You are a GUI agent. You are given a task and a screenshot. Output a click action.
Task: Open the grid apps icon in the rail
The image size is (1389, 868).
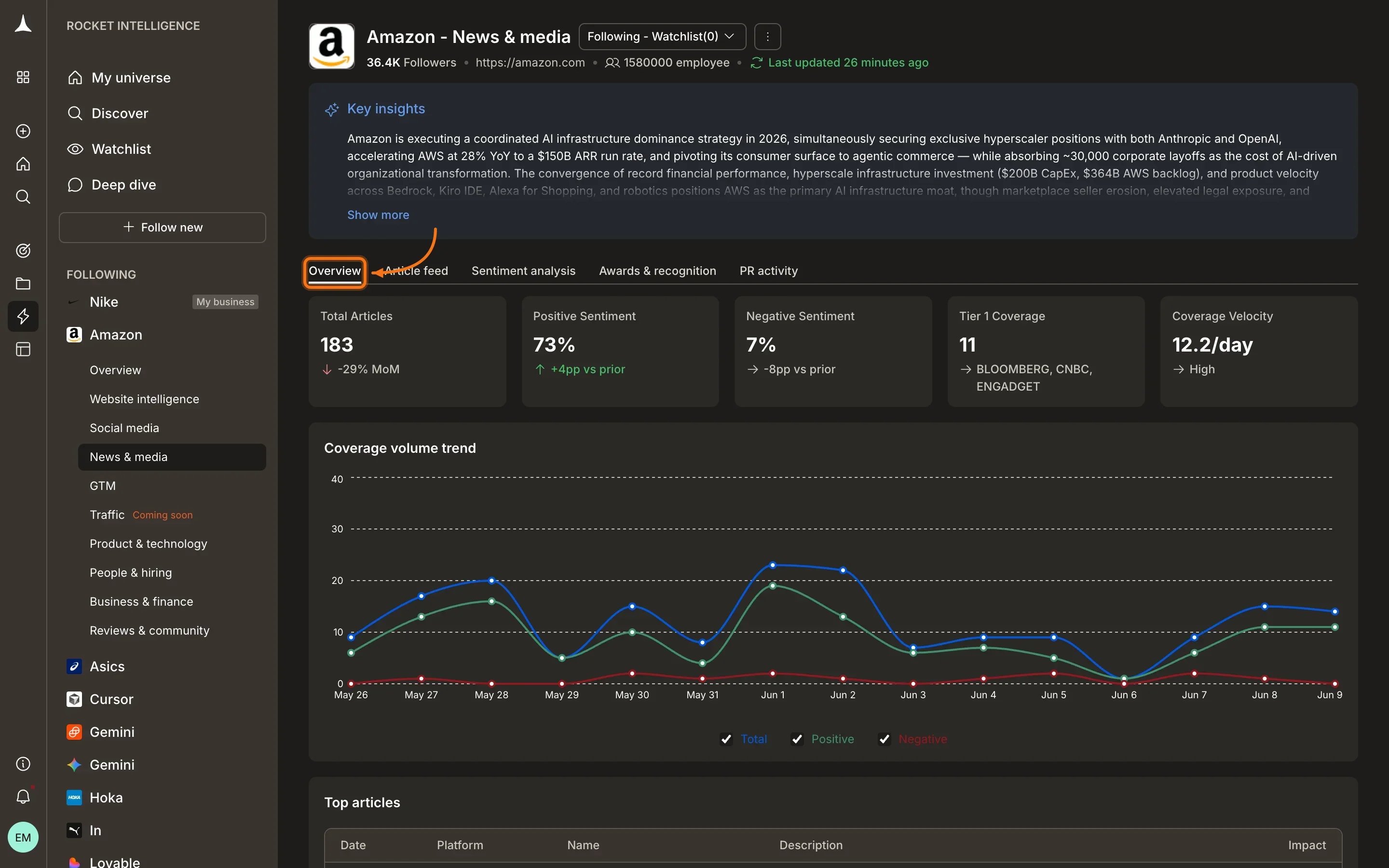click(23, 77)
